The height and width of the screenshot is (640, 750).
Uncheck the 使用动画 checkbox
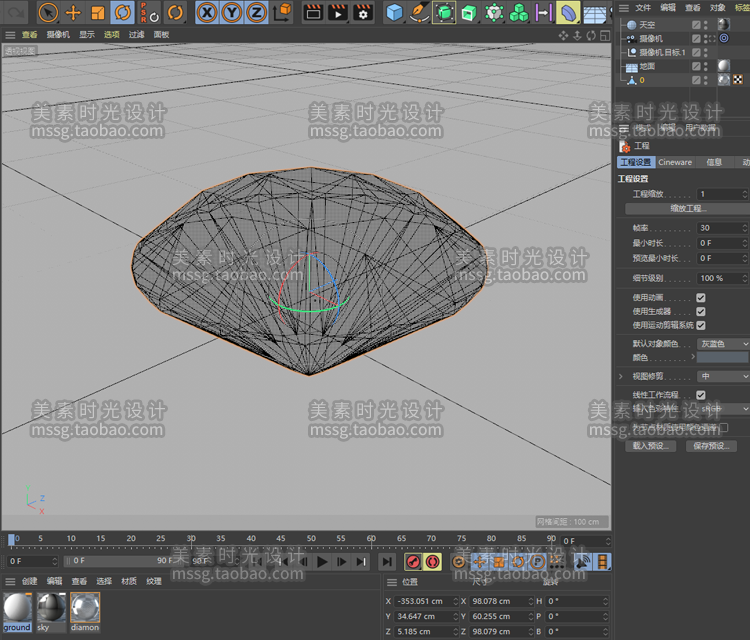click(x=700, y=298)
